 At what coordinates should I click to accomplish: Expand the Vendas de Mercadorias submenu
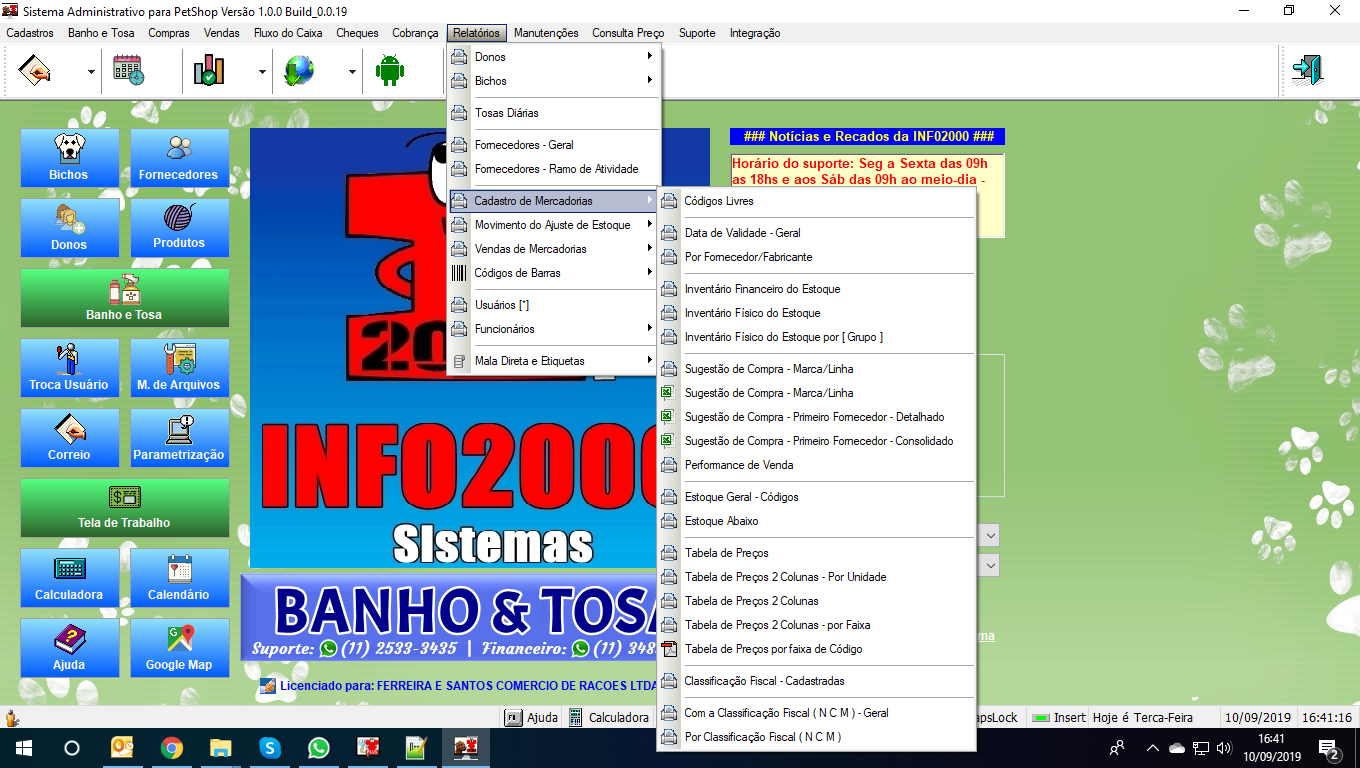tap(554, 249)
